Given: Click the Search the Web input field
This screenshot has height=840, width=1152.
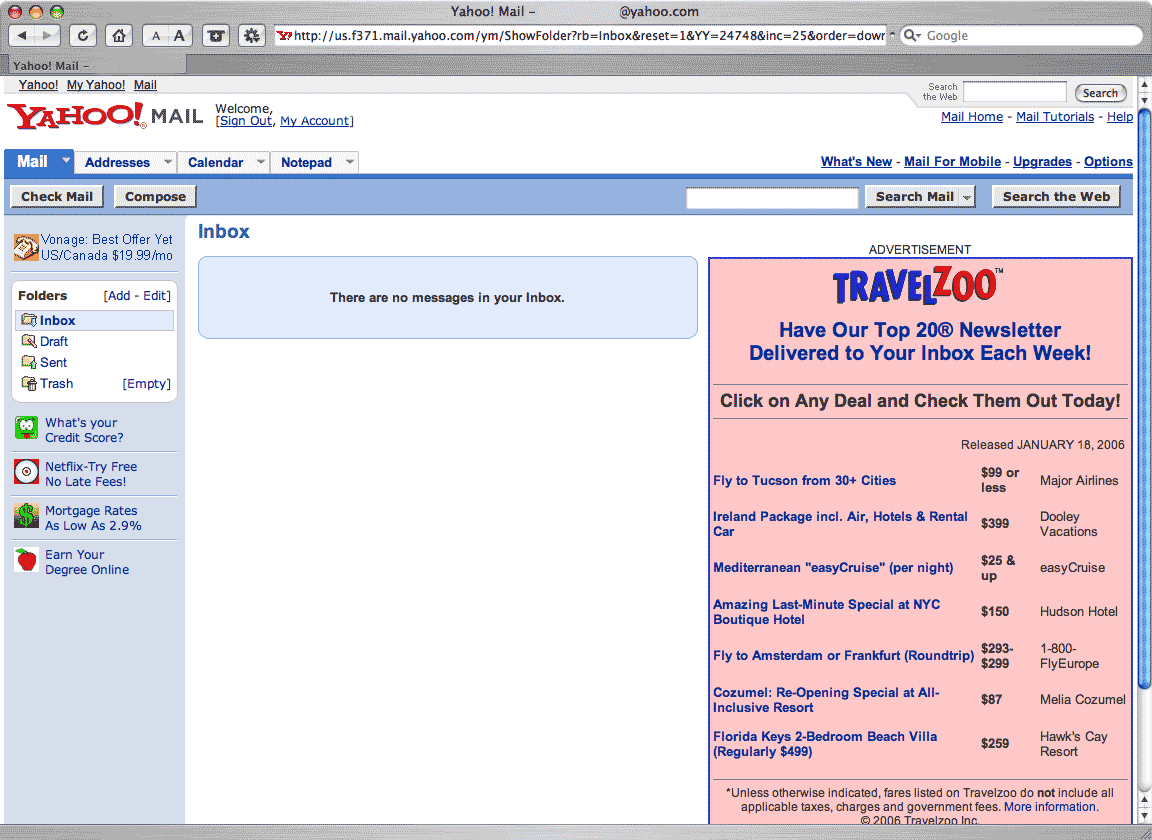Looking at the screenshot, I should (1015, 92).
